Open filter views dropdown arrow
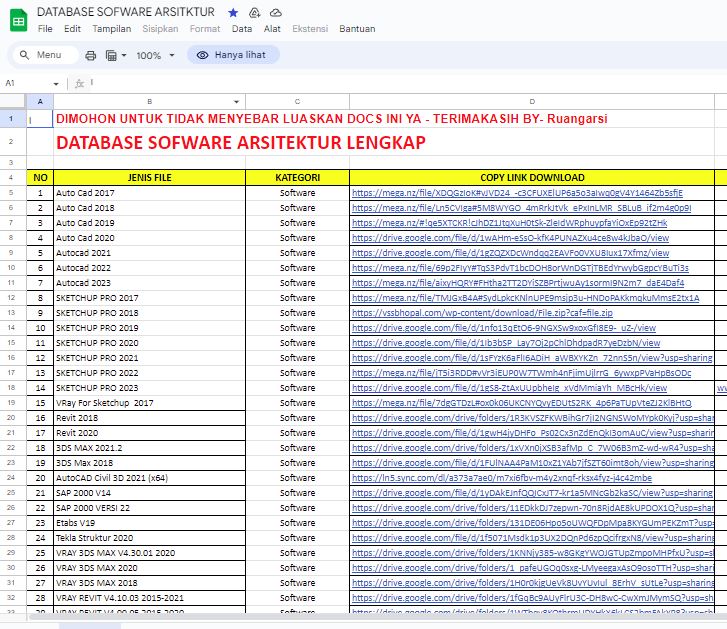This screenshot has height=629, width=727. click(124, 56)
